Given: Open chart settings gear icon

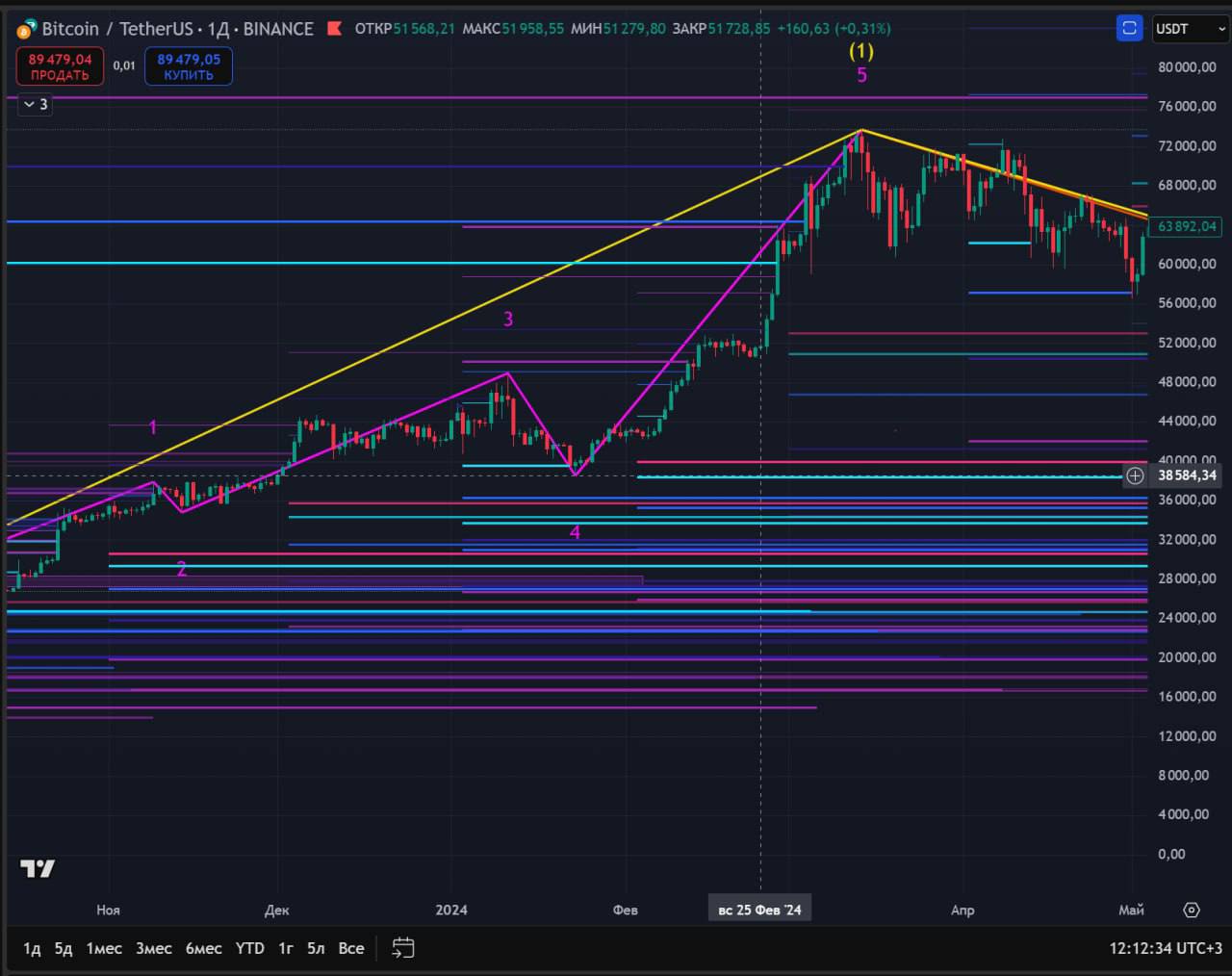Looking at the screenshot, I should click(1192, 910).
